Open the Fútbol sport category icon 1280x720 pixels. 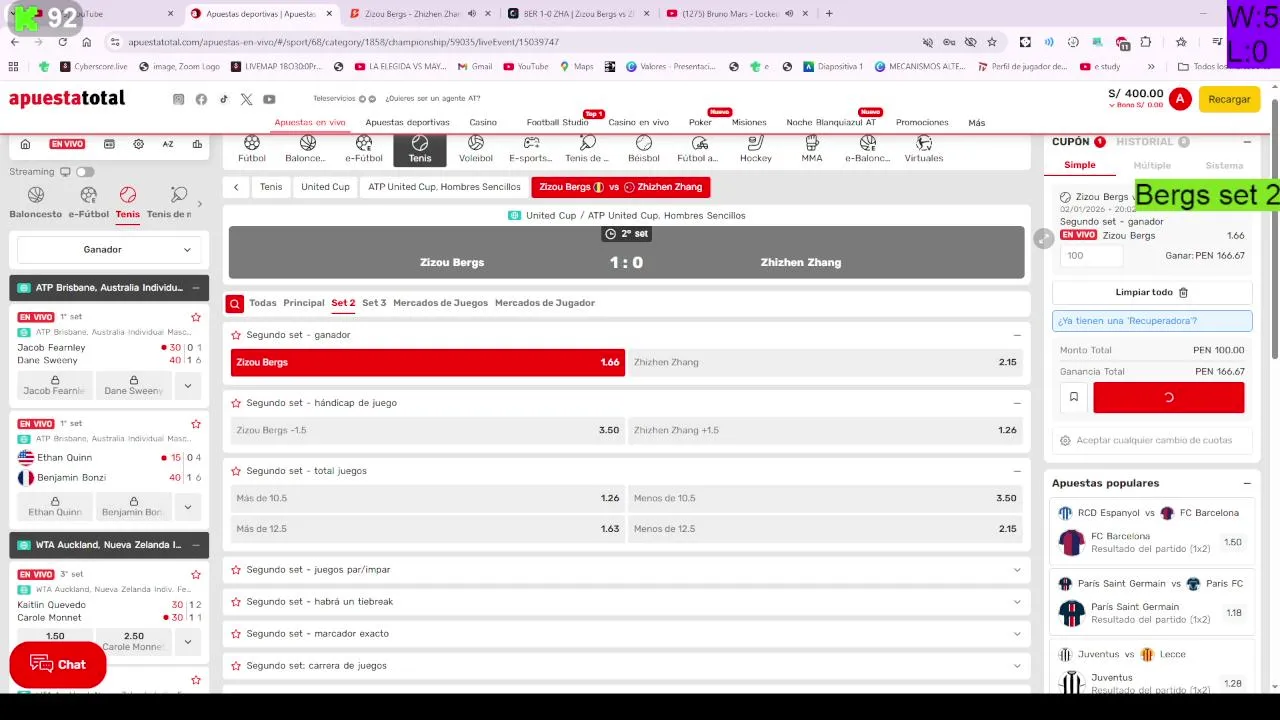(x=252, y=150)
